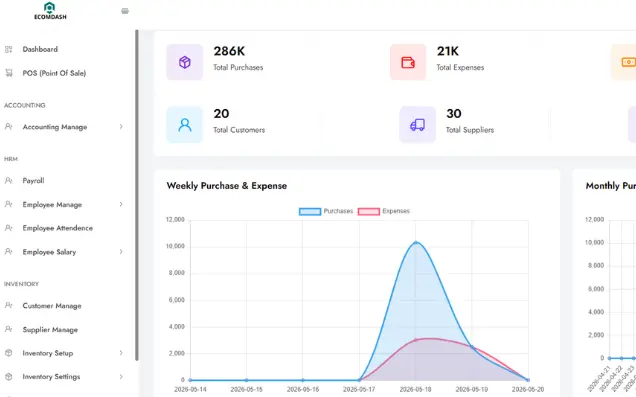
Task: Expand the Employee Manage chevron
Action: pyautogui.click(x=121, y=204)
